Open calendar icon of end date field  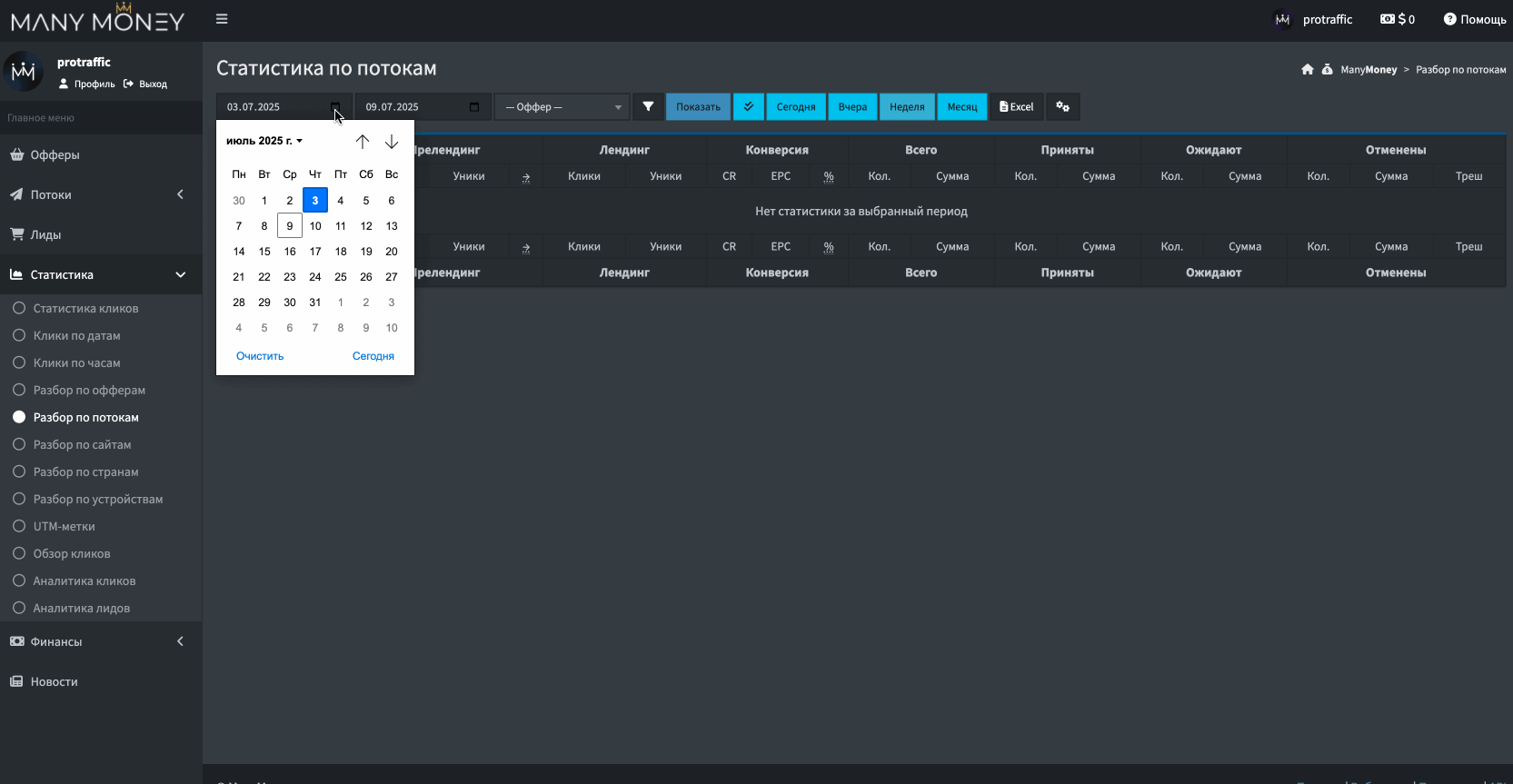coord(474,107)
